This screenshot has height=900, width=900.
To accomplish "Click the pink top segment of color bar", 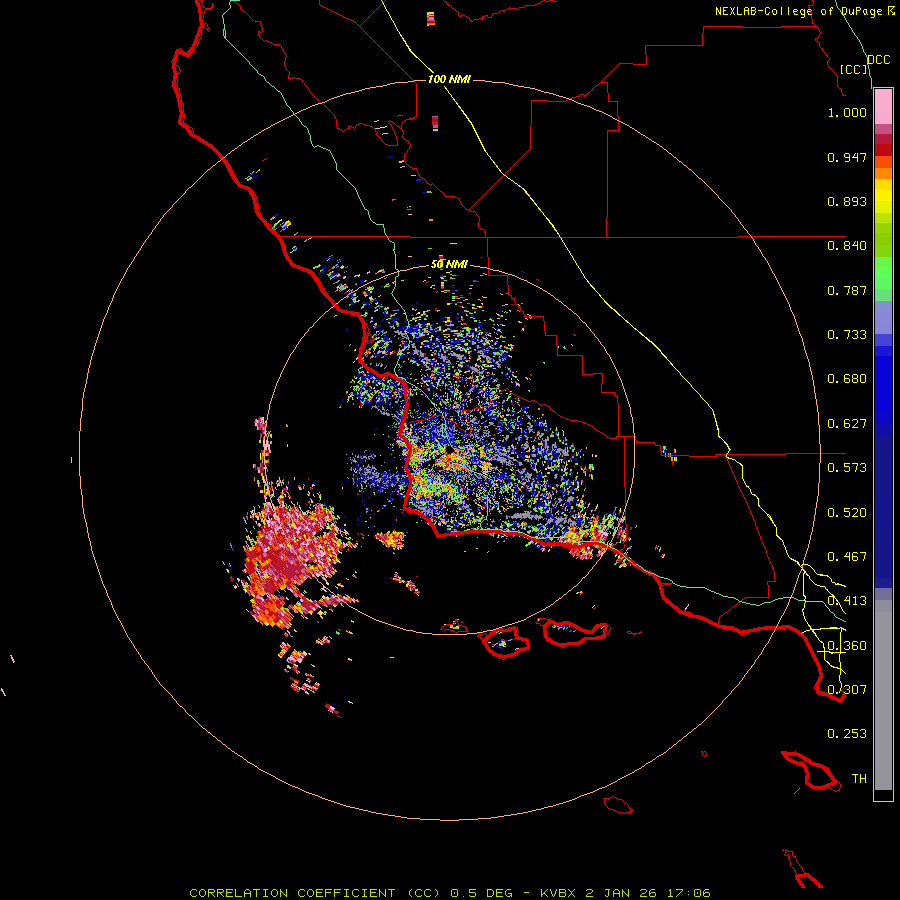I will pos(883,107).
